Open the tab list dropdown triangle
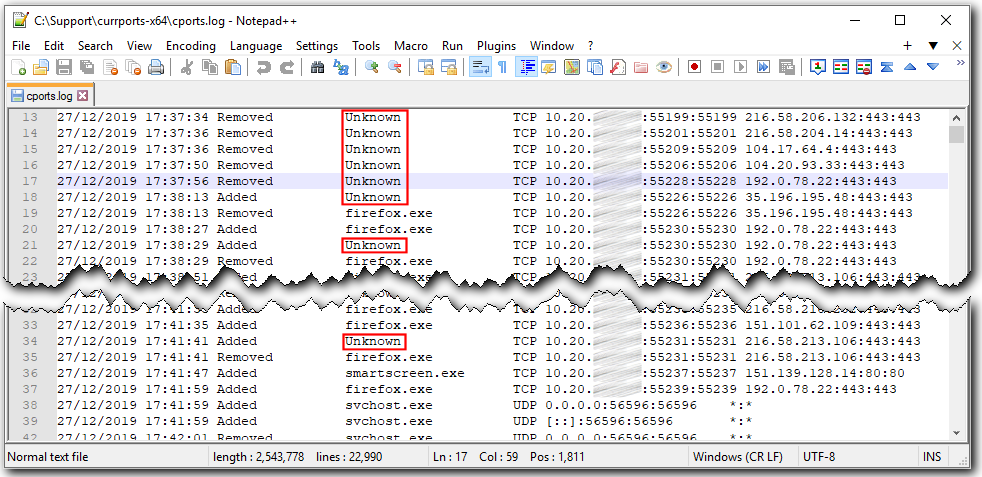Screen dimensions: 982x477 click(933, 46)
